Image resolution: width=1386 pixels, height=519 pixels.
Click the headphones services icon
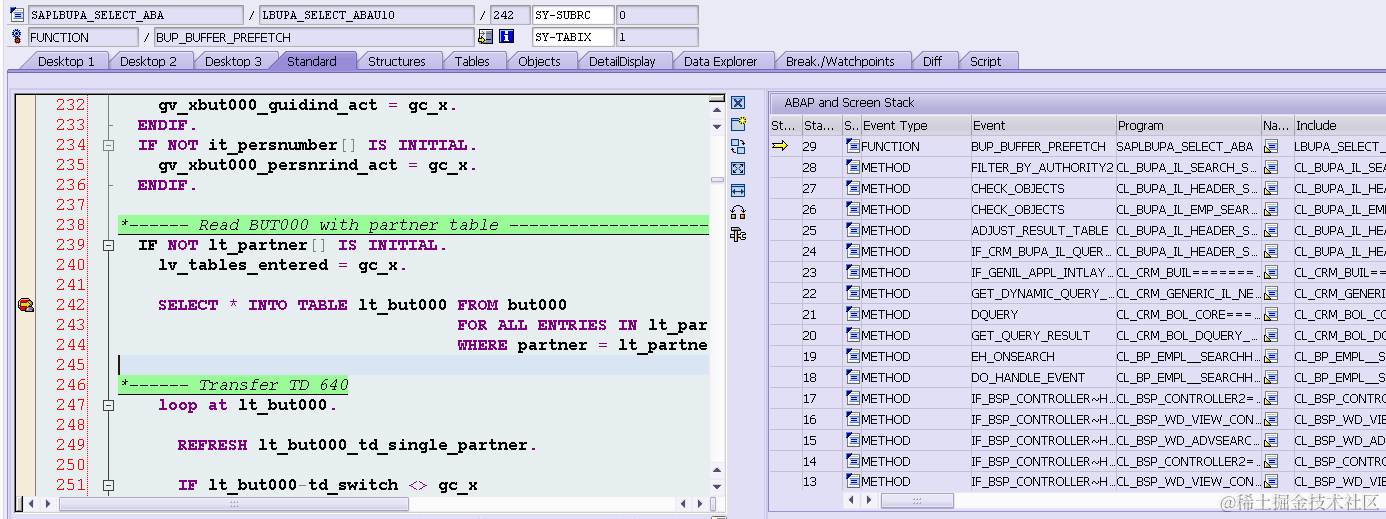tap(738, 212)
